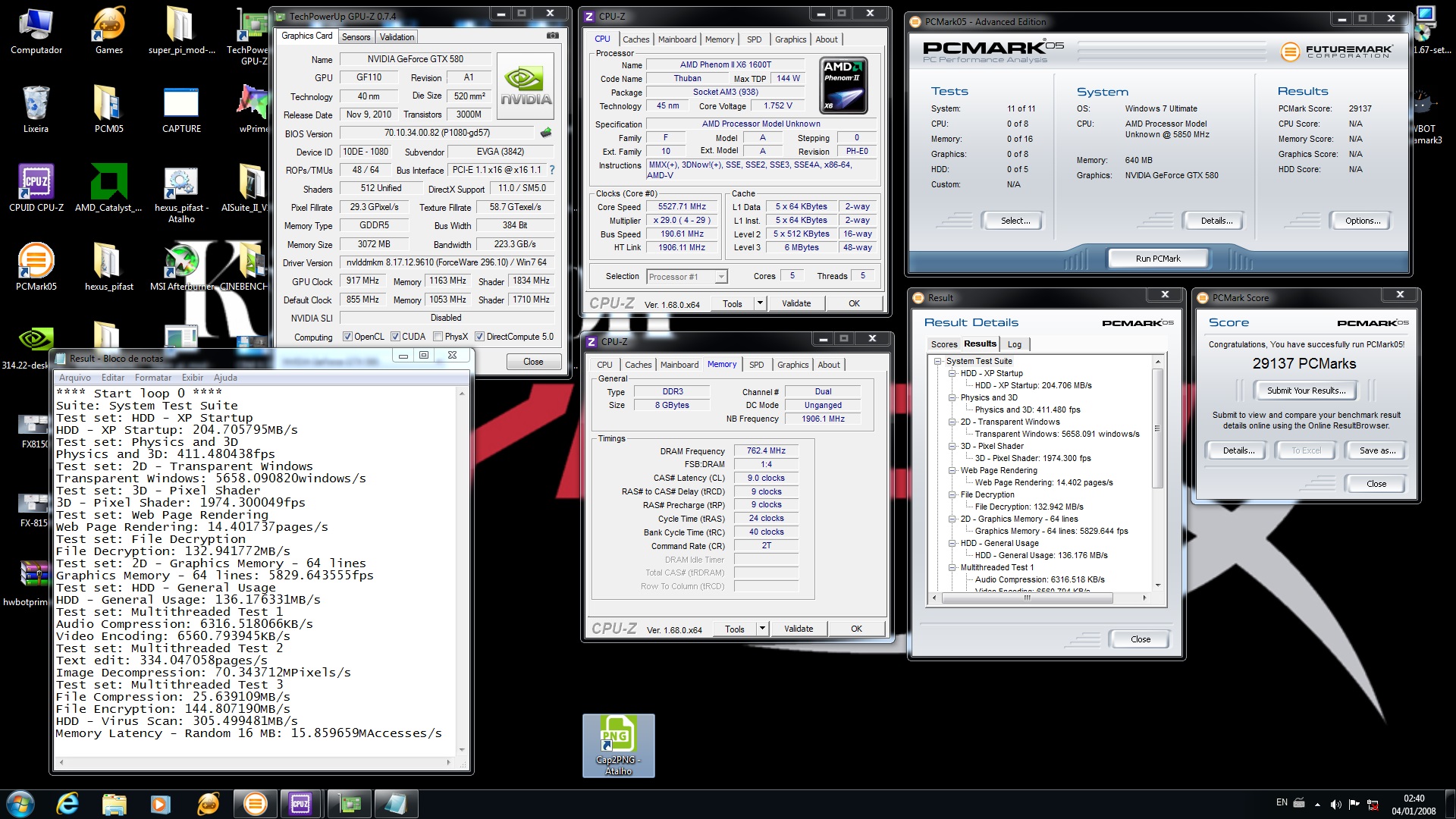This screenshot has height=819, width=1456.
Task: Click the Log tab in Result Details
Action: click(x=1014, y=344)
